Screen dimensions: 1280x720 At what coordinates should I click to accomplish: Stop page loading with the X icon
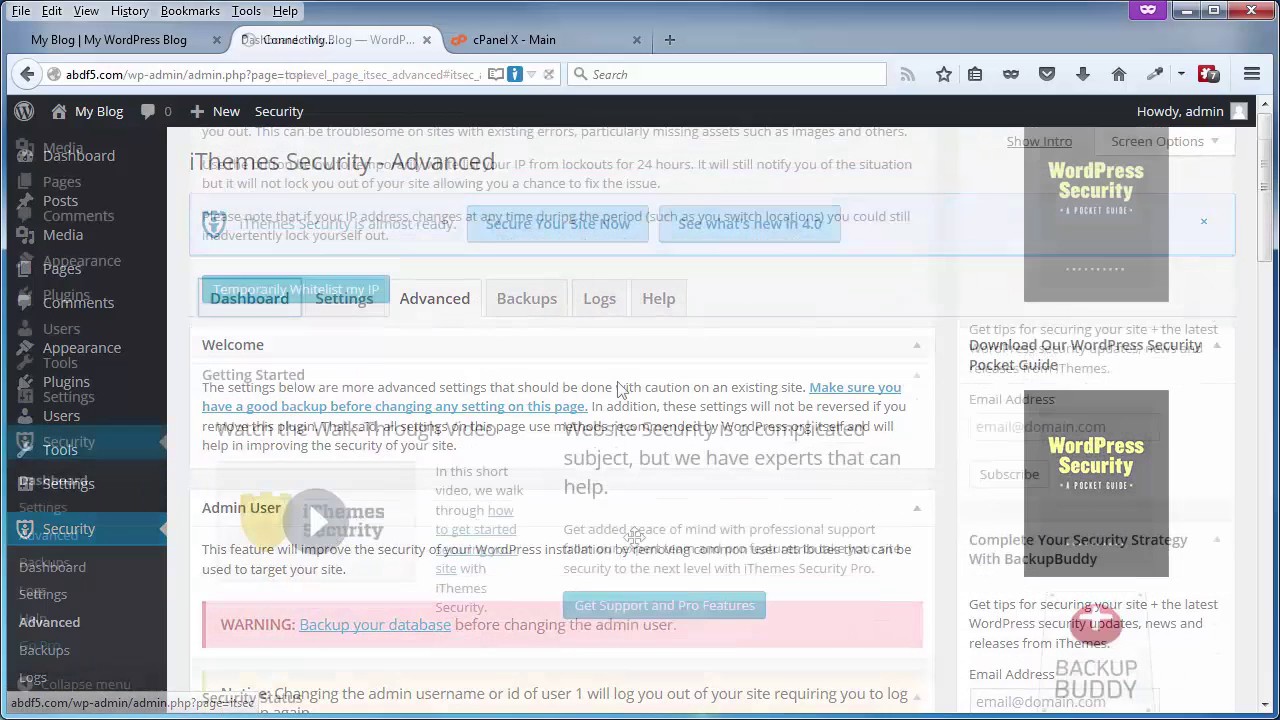pyautogui.click(x=548, y=74)
